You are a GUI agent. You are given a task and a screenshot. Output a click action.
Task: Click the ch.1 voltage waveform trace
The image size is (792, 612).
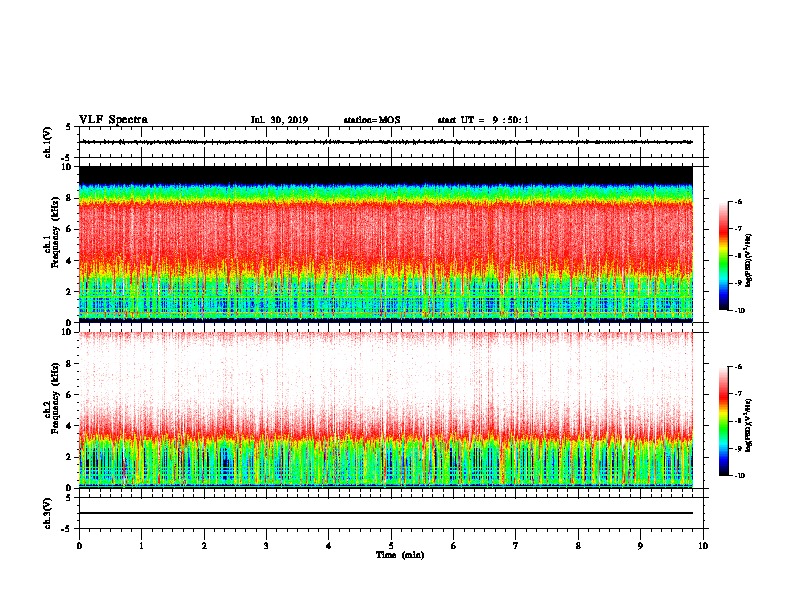coord(386,142)
